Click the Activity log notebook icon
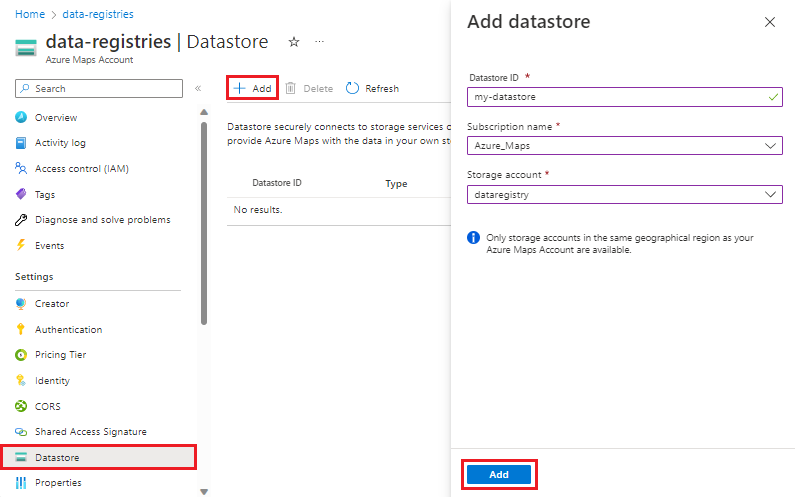The height and width of the screenshot is (497, 795). click(21, 143)
